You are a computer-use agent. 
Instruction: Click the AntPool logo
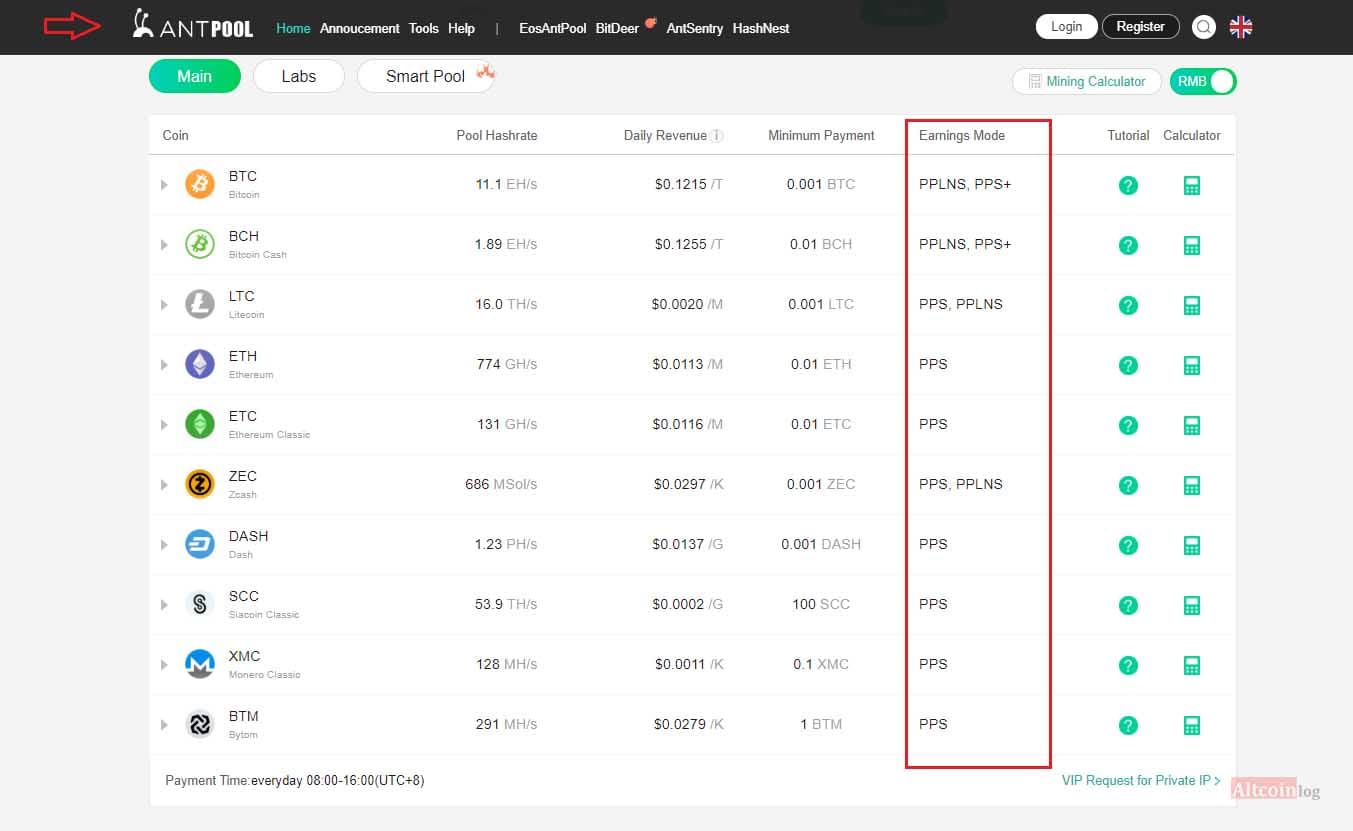193,25
